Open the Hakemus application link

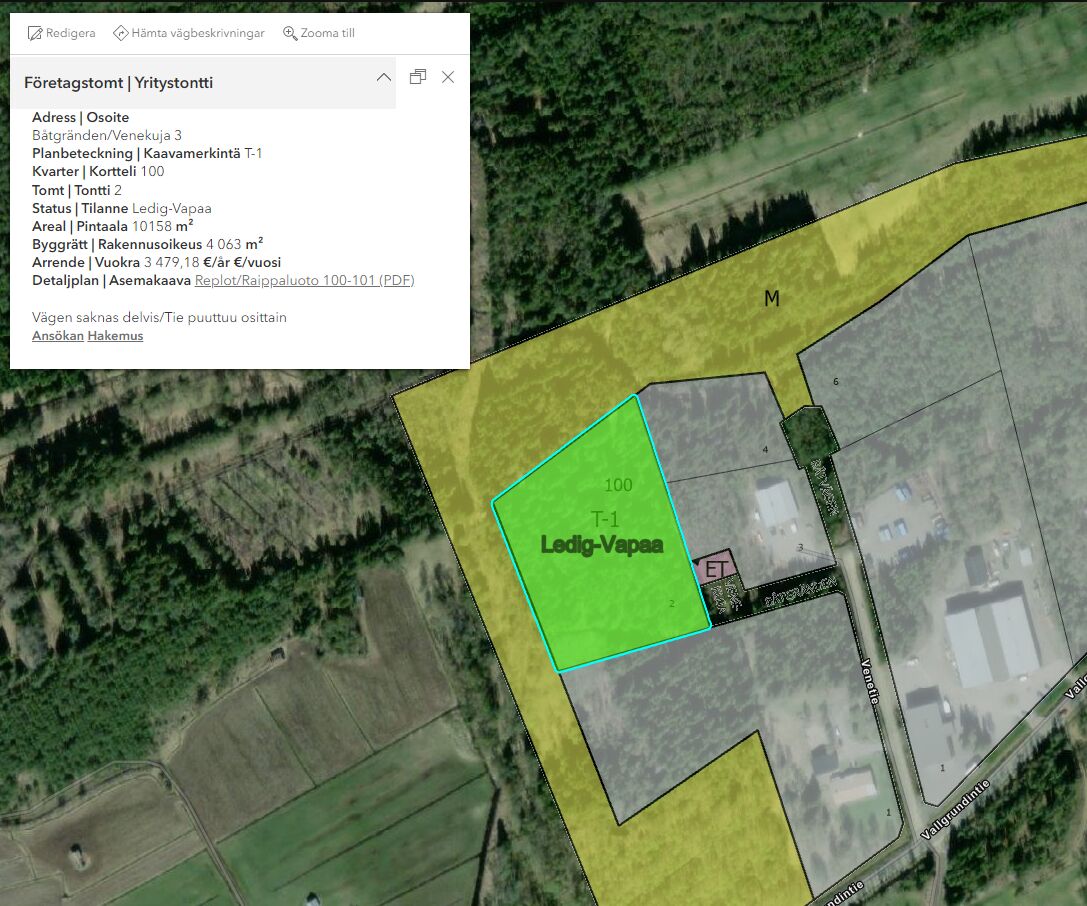tap(115, 336)
